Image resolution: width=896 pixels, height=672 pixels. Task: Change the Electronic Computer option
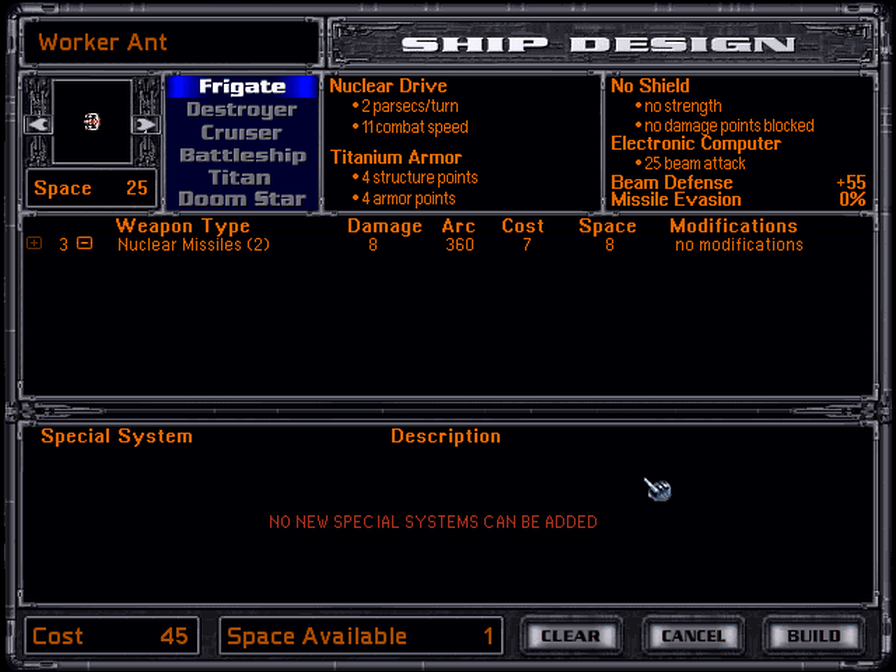pos(695,143)
